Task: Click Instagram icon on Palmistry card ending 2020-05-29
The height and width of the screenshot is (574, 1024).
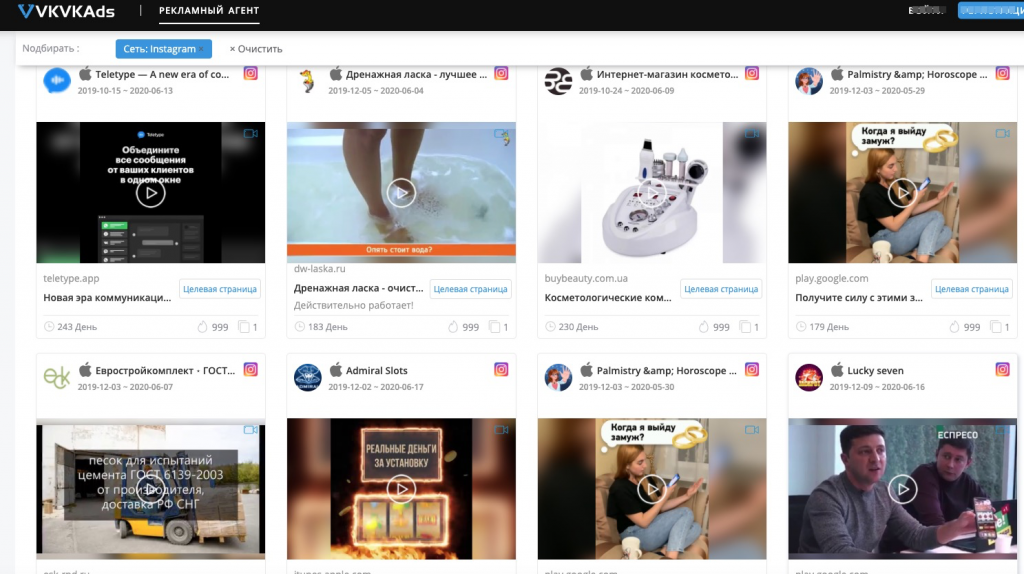Action: pyautogui.click(x=1002, y=73)
